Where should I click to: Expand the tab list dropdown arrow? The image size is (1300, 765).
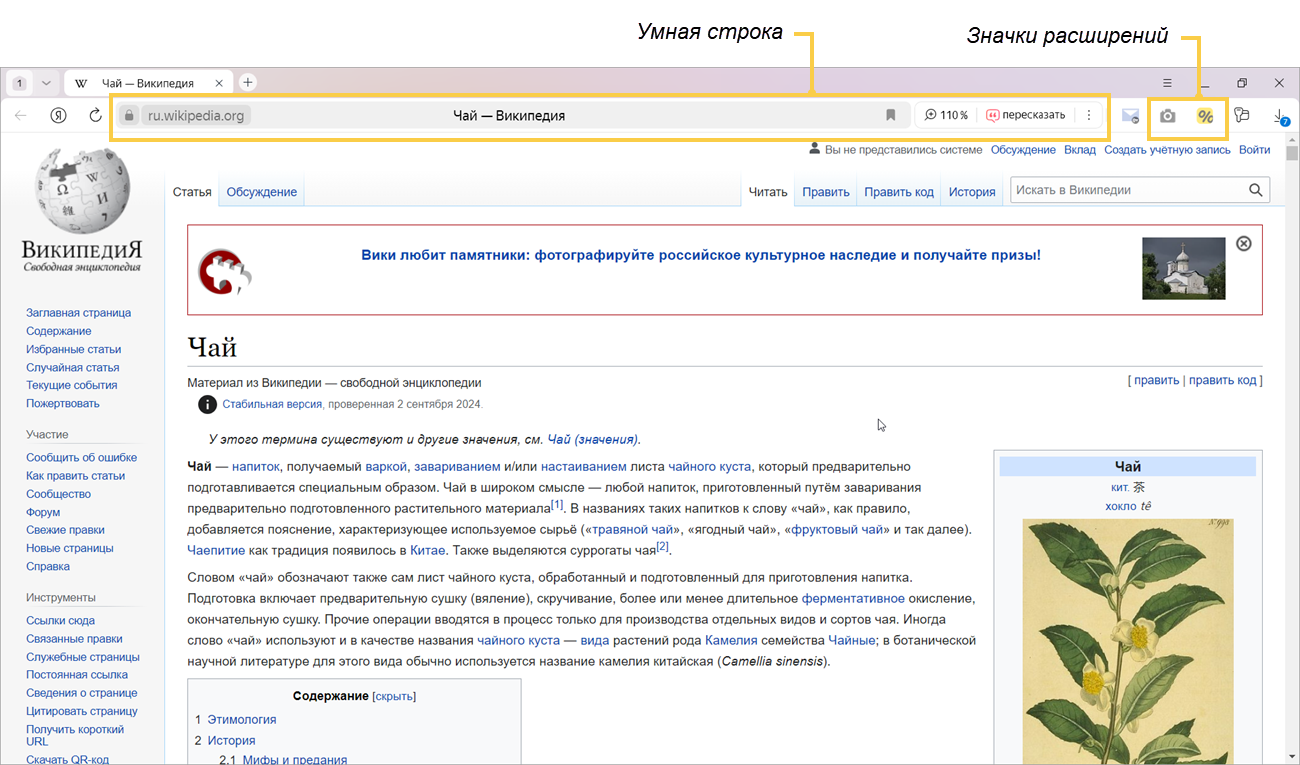tap(46, 83)
